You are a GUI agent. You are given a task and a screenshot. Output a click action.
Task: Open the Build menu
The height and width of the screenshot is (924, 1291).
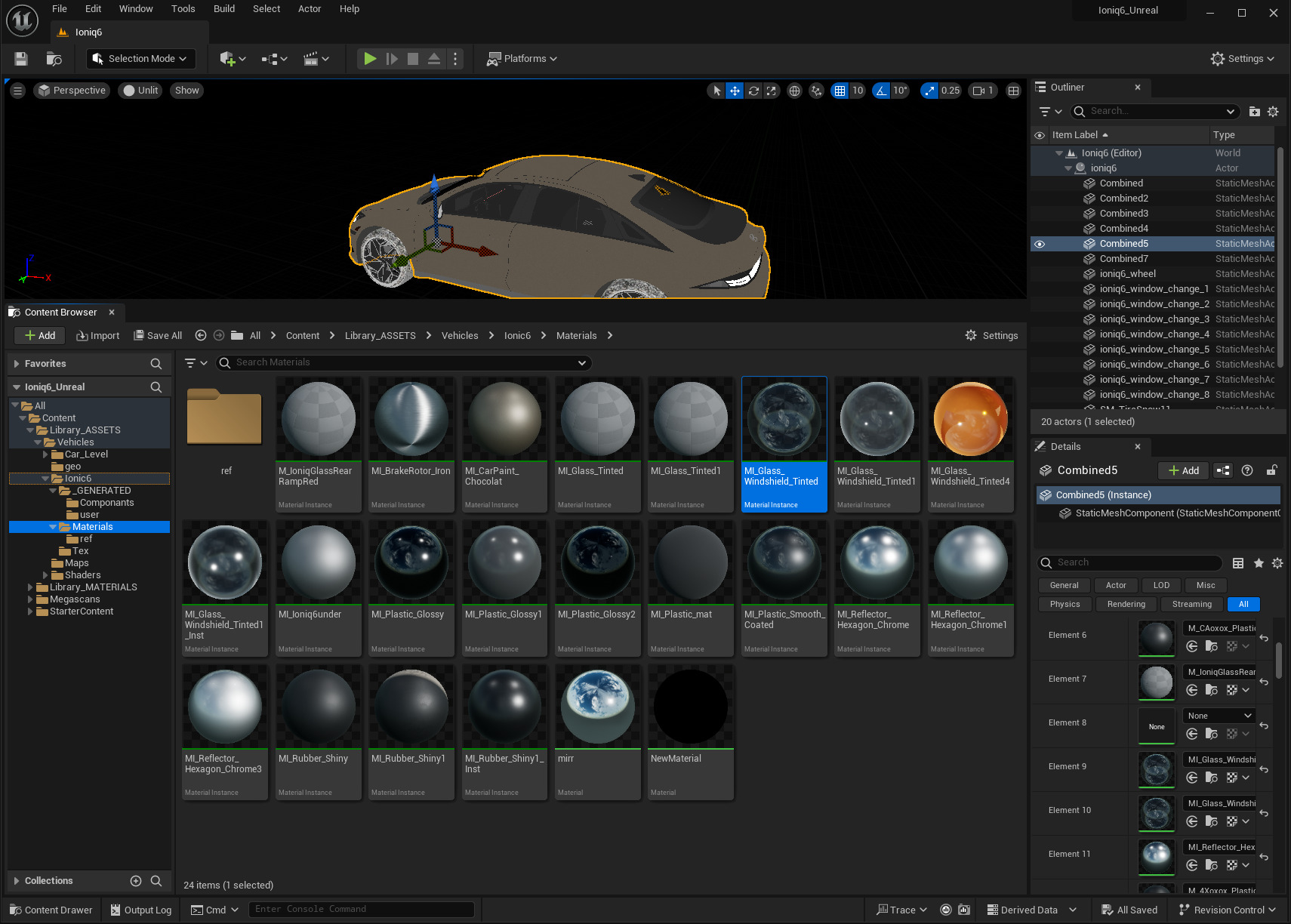(224, 9)
